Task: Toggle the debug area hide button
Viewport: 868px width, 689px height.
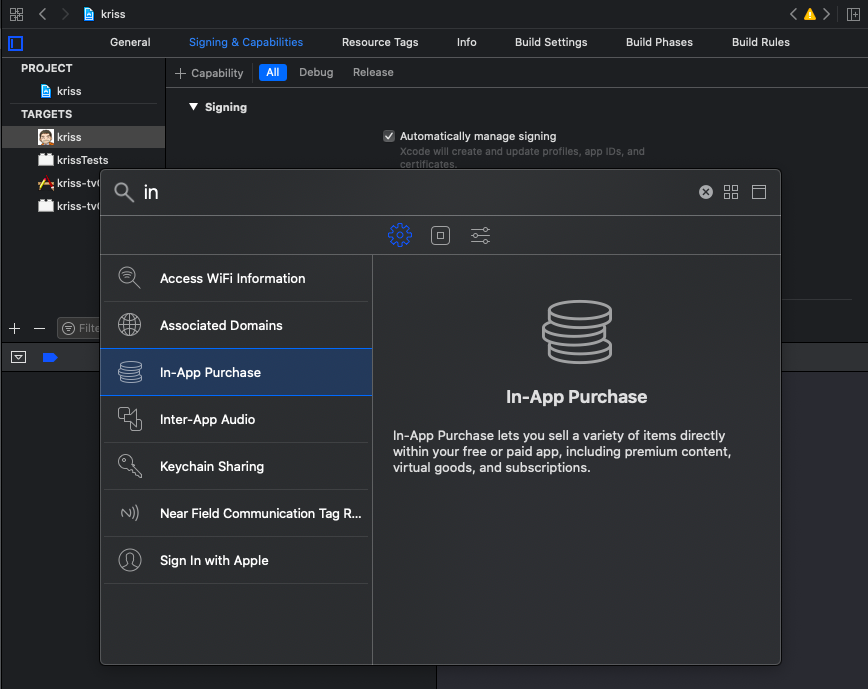Action: click(18, 358)
